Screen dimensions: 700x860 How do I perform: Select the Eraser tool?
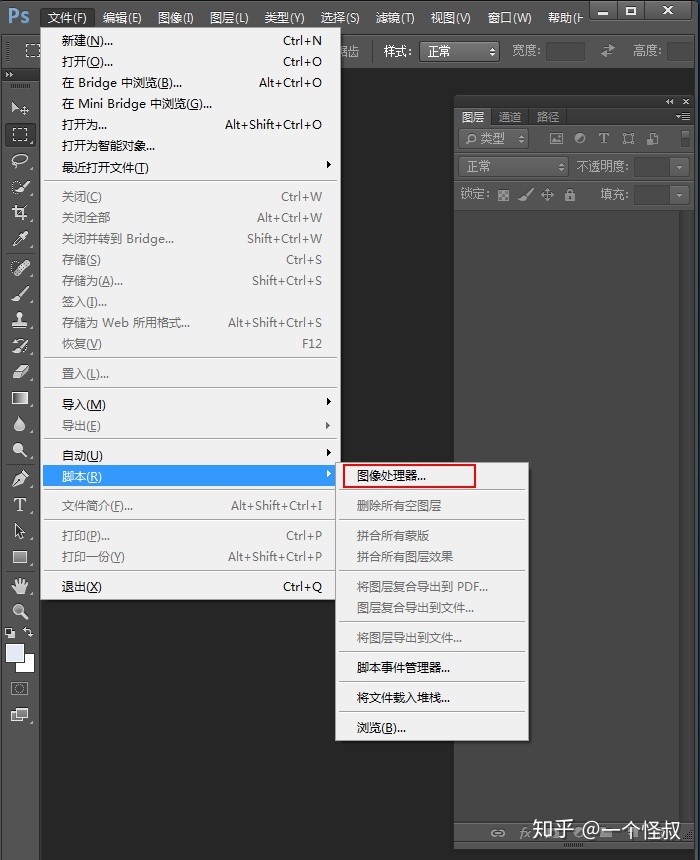pyautogui.click(x=20, y=372)
